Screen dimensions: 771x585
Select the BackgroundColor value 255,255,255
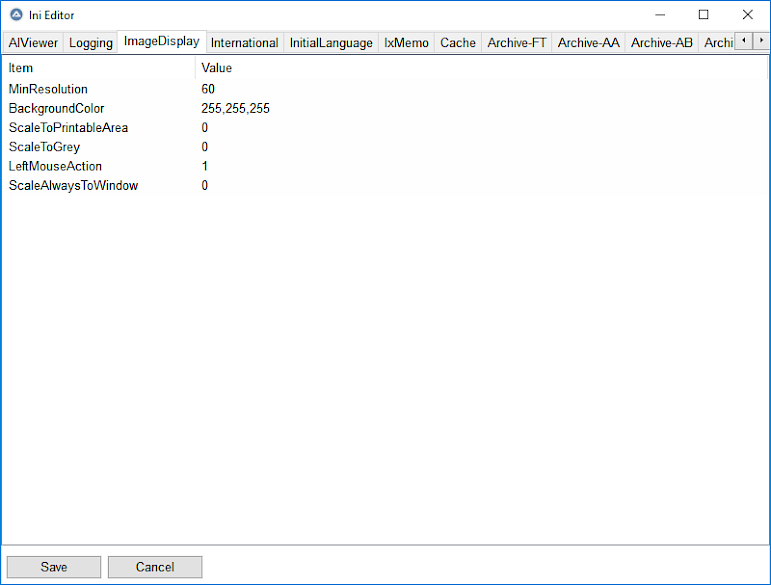tap(235, 108)
